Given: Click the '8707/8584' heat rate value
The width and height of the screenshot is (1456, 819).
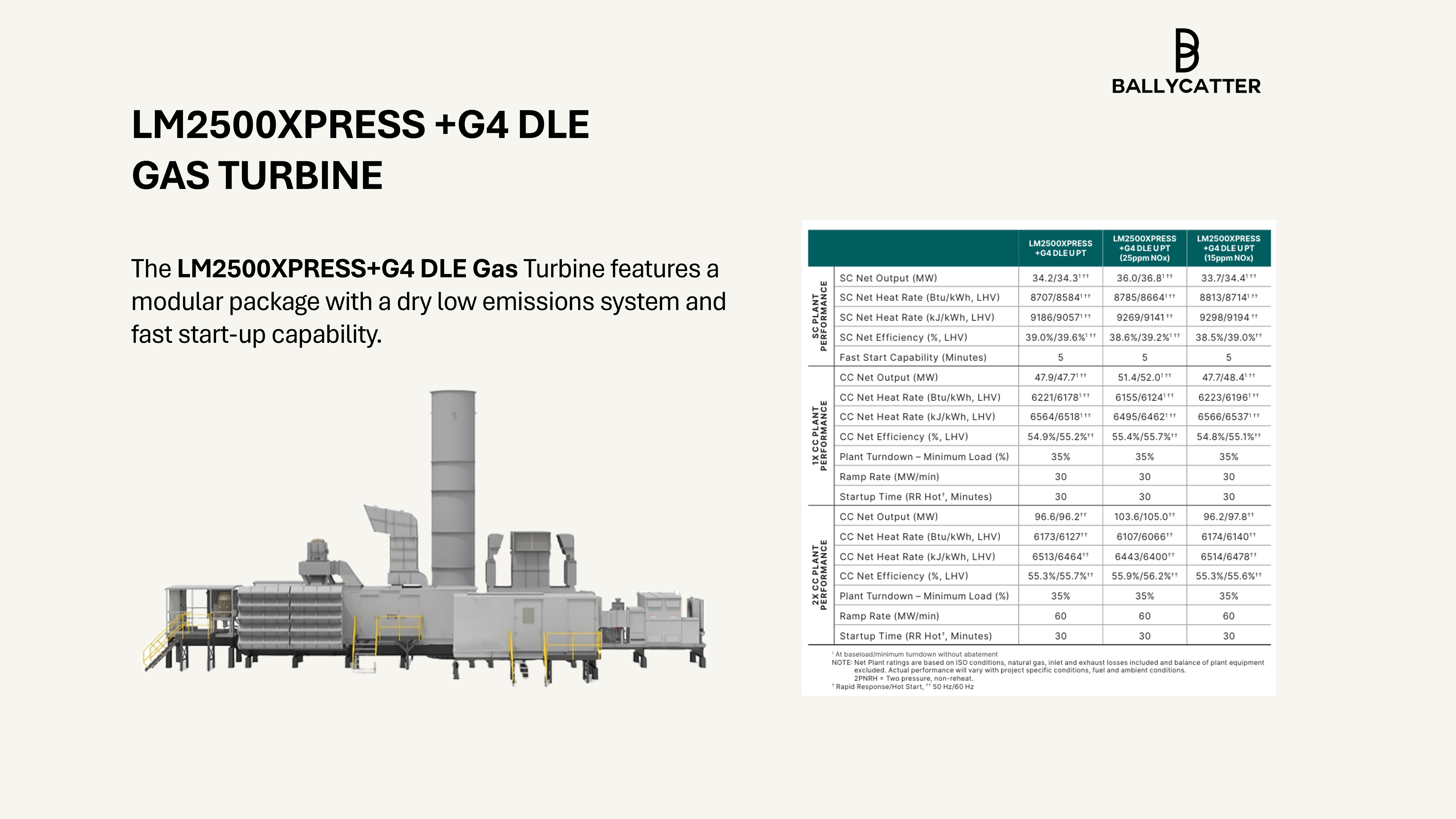Looking at the screenshot, I should 1060,297.
